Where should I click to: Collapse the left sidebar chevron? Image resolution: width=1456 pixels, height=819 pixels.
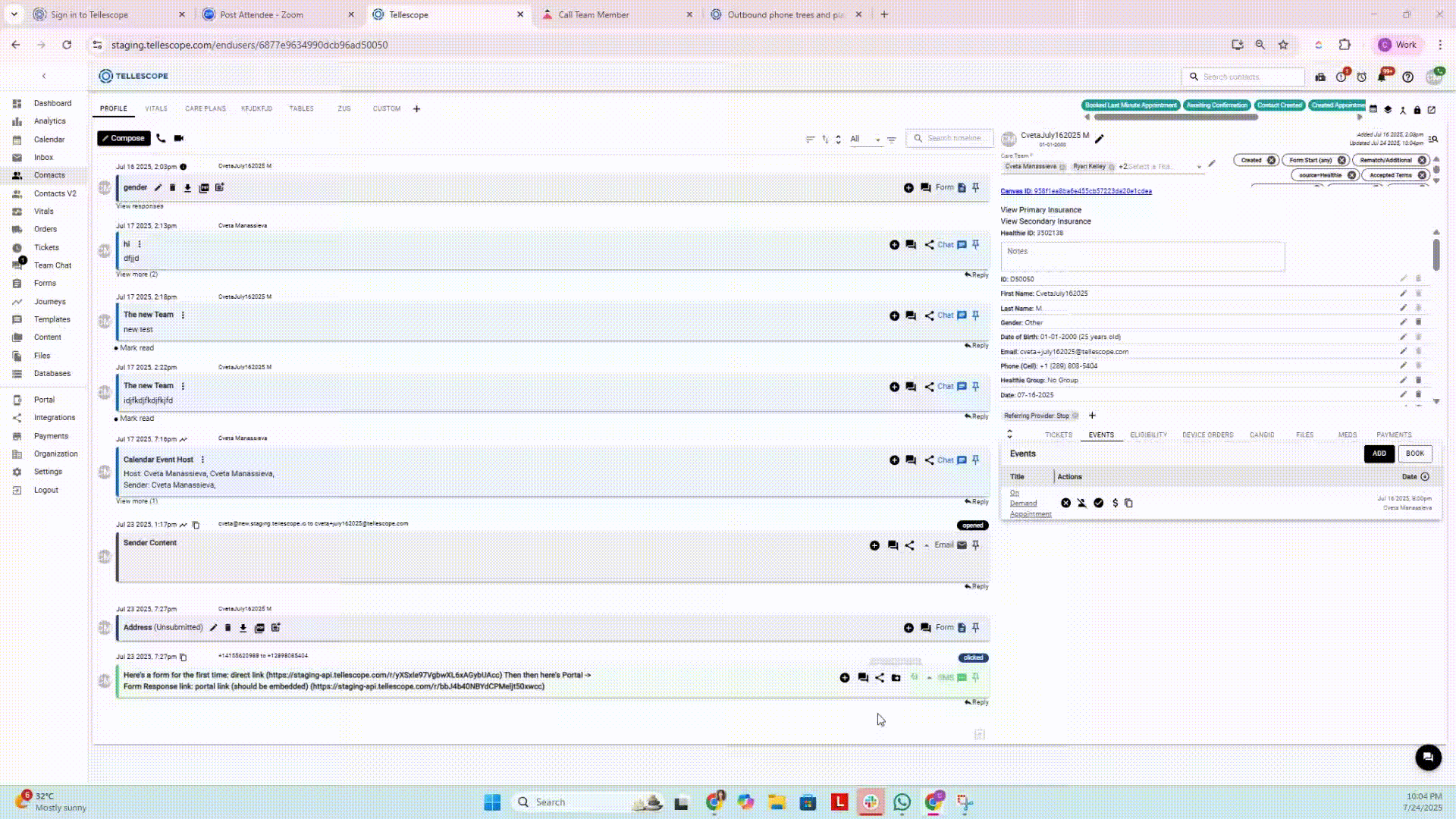click(x=44, y=76)
